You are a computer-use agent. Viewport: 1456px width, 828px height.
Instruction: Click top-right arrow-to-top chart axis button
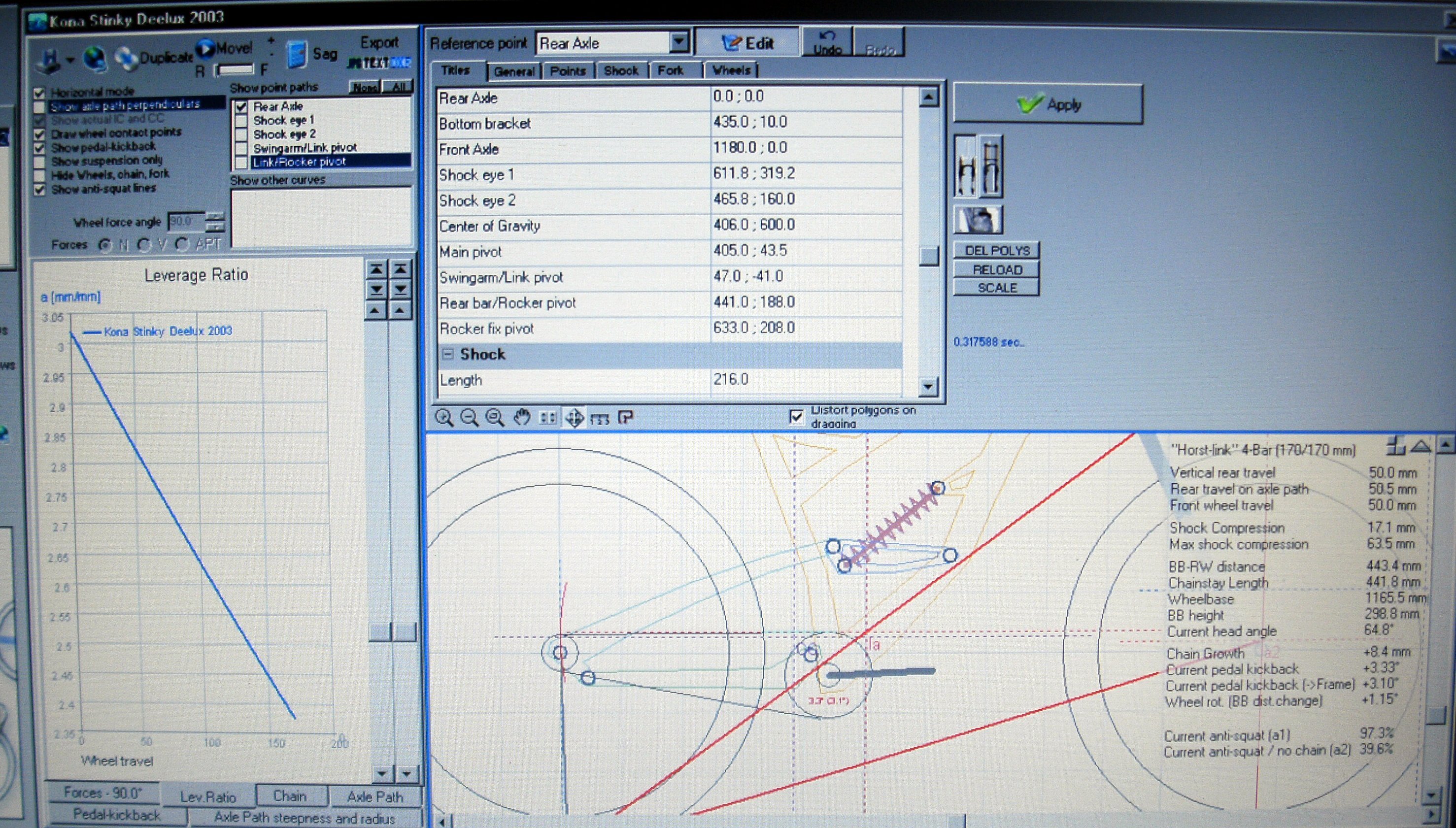tap(401, 269)
